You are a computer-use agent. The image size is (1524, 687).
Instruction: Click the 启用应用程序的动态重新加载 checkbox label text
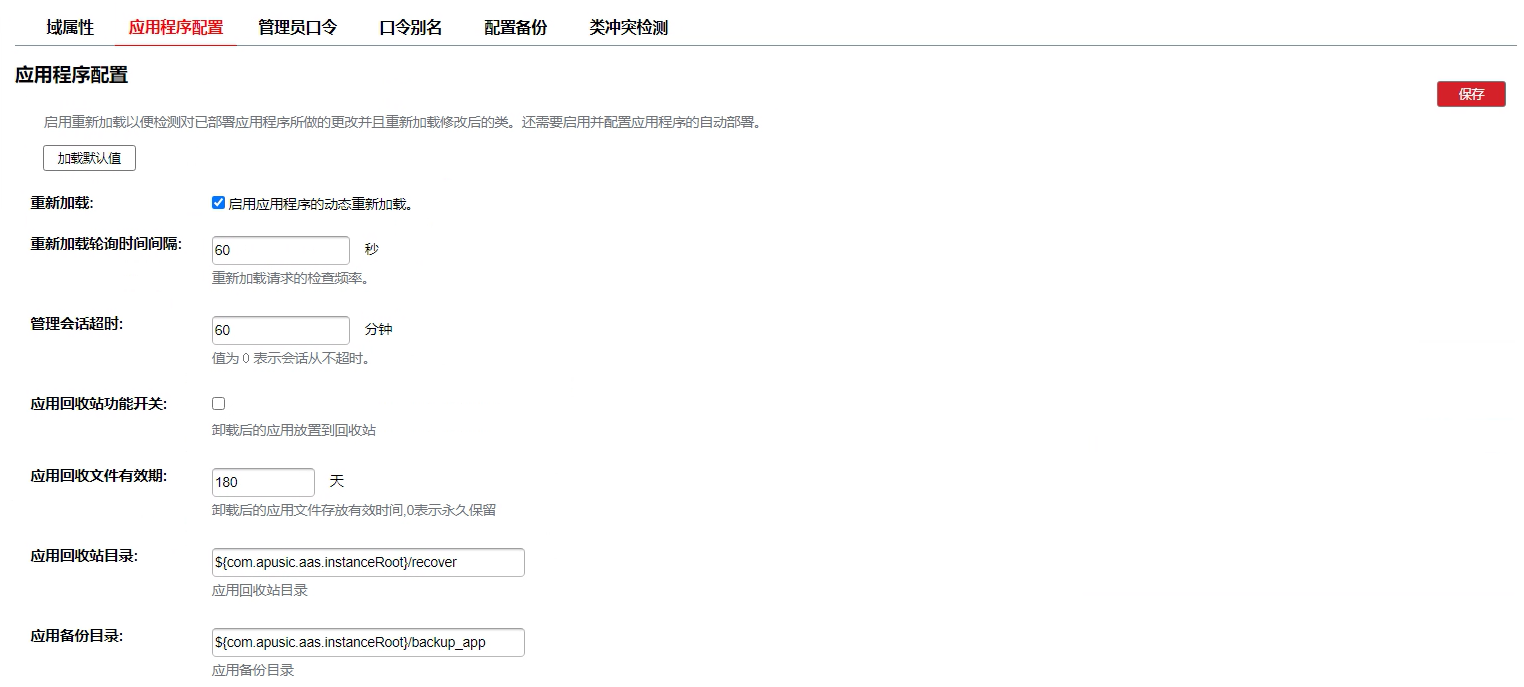pyautogui.click(x=320, y=204)
